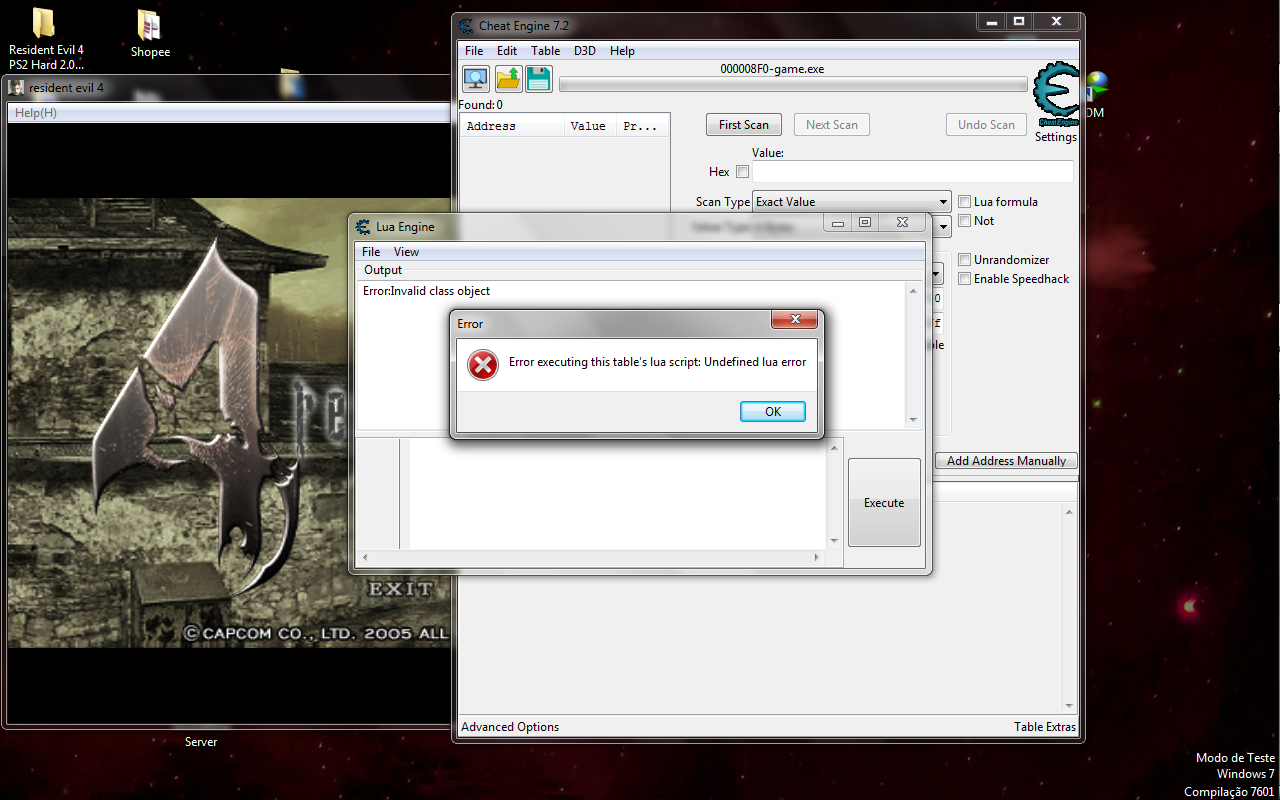Screen dimensions: 1280x800
Task: Open File menu in Lua Engine
Action: tap(371, 252)
